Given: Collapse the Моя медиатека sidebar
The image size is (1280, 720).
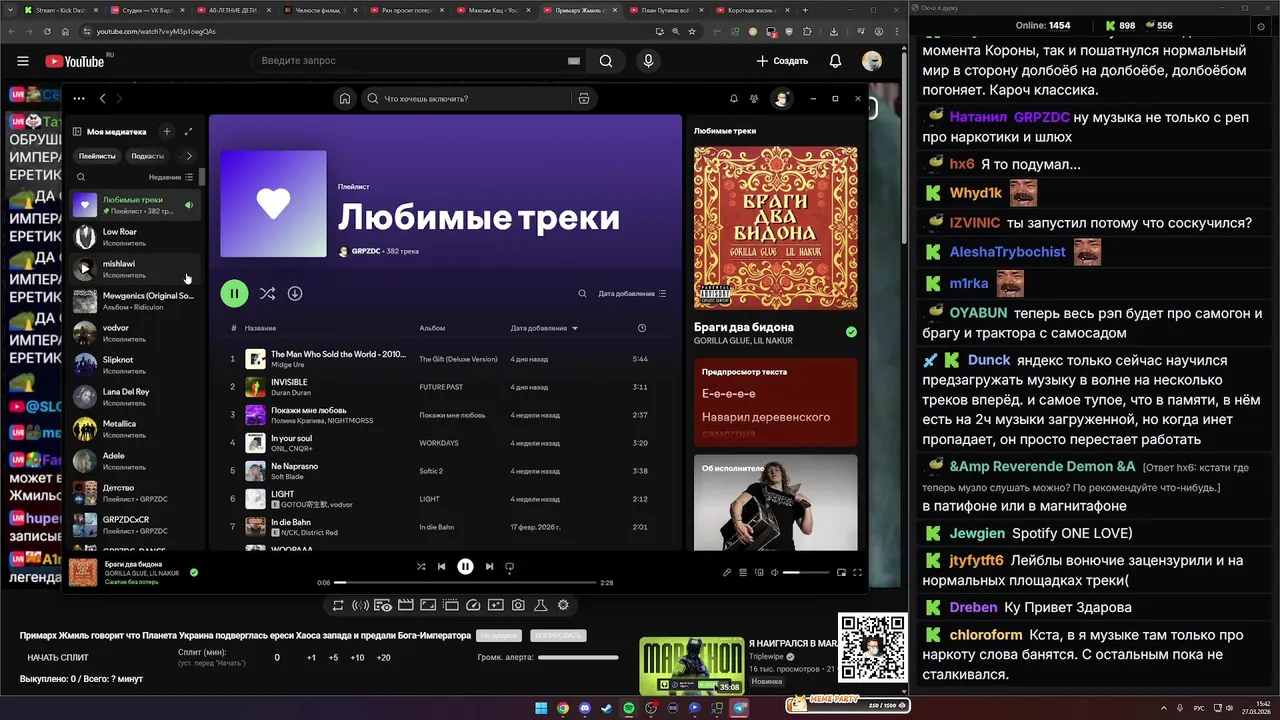Looking at the screenshot, I should [77, 131].
